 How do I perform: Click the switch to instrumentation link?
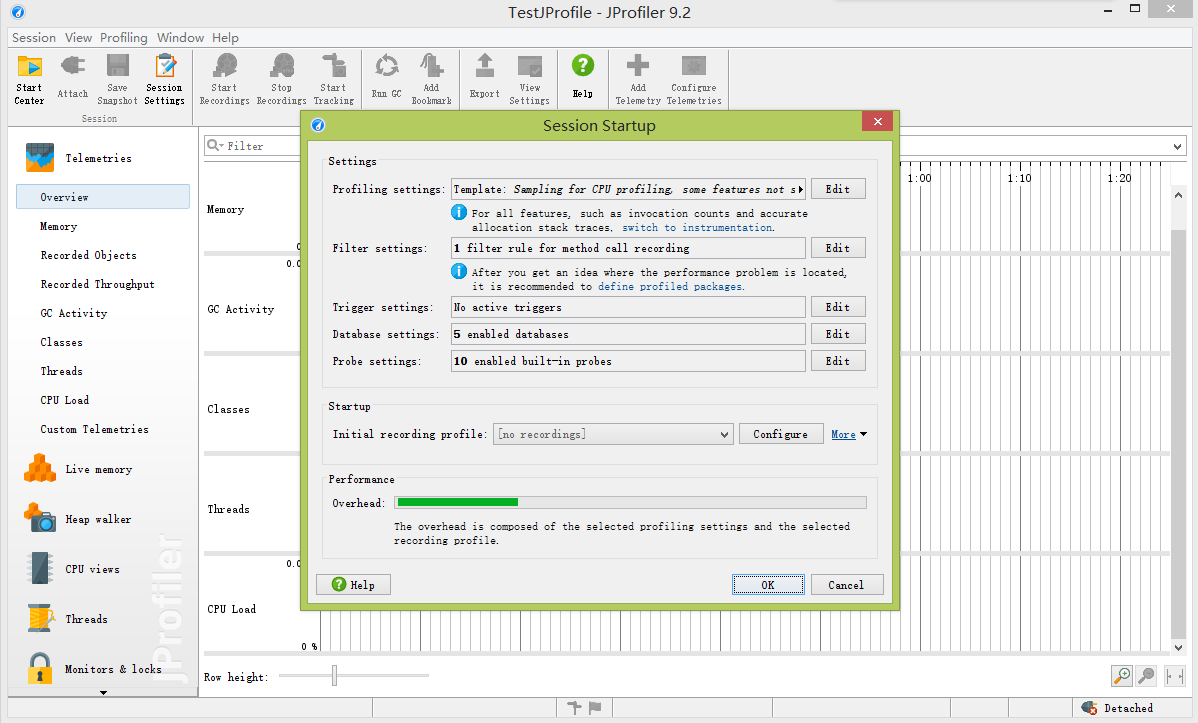[697, 228]
